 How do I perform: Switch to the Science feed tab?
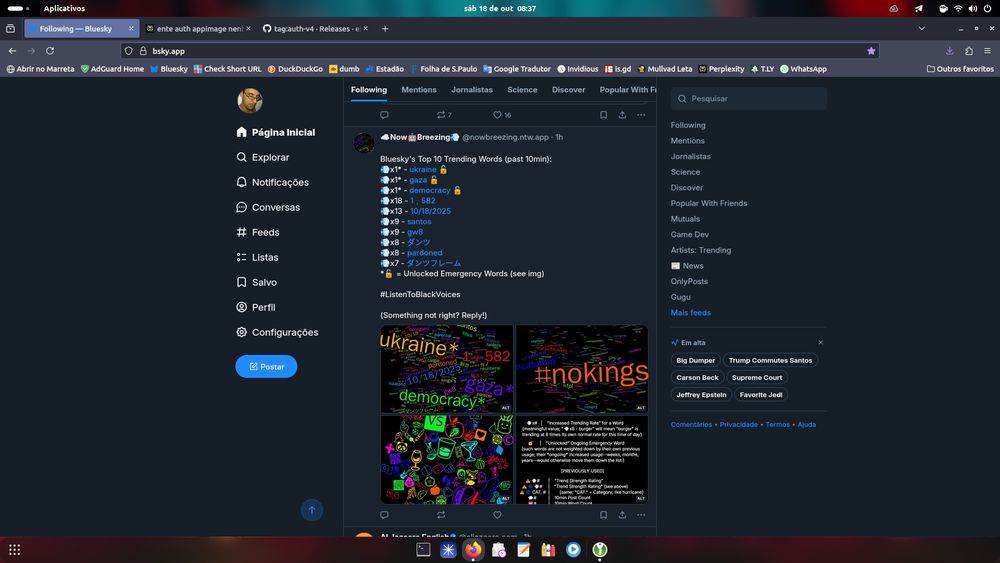click(522, 90)
